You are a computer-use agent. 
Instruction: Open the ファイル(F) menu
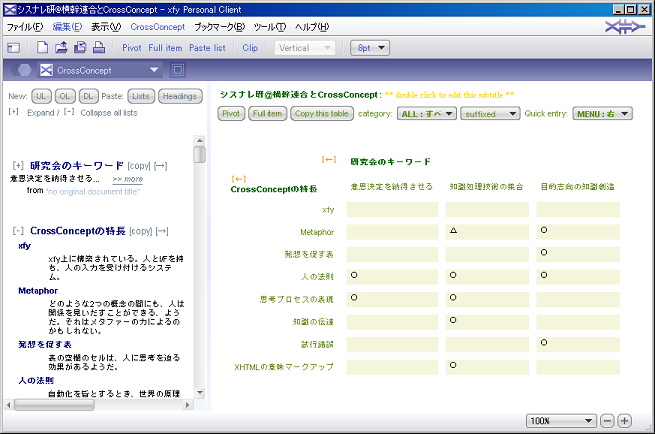25,27
